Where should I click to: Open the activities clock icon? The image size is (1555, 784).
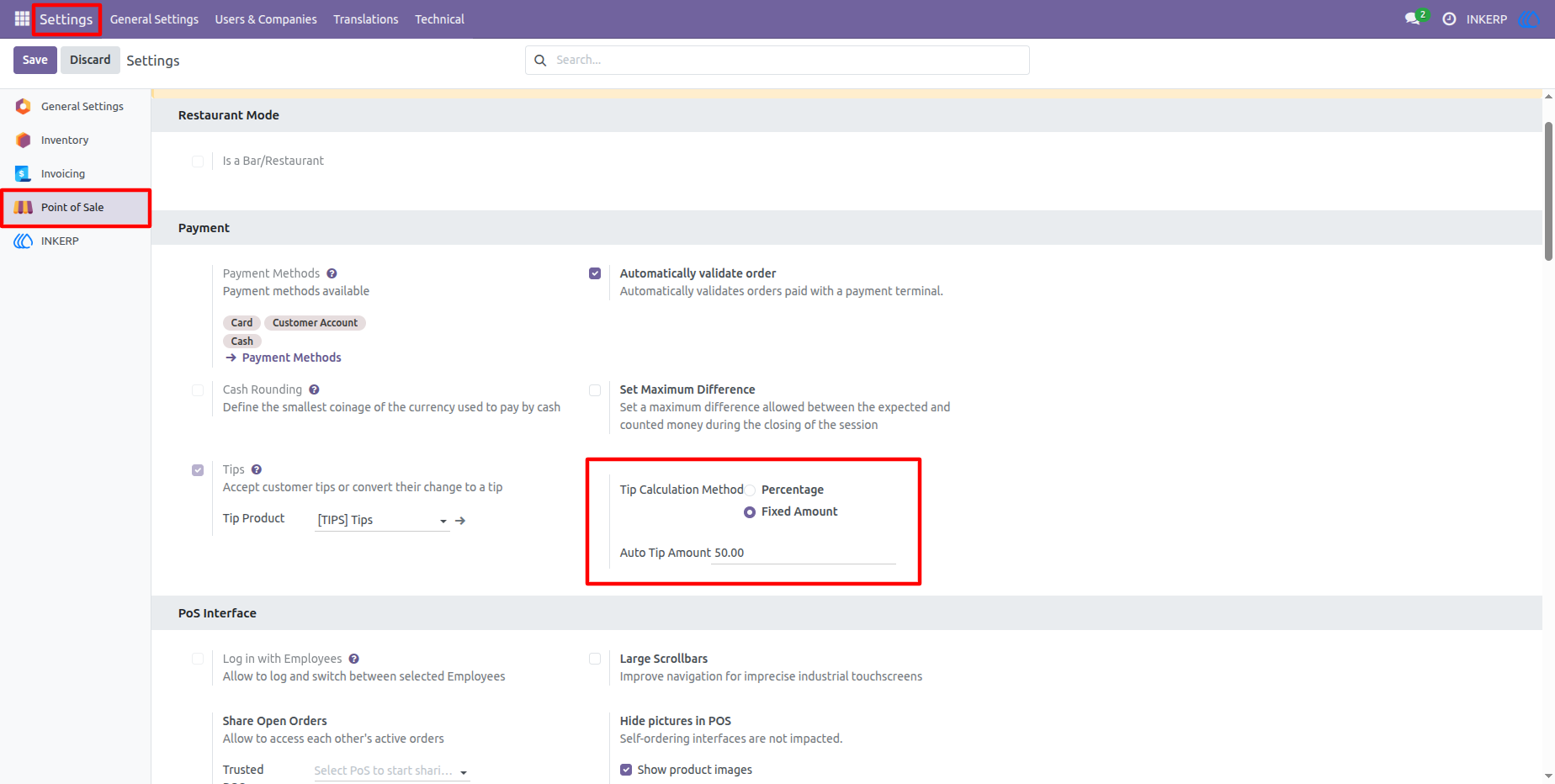point(1449,19)
